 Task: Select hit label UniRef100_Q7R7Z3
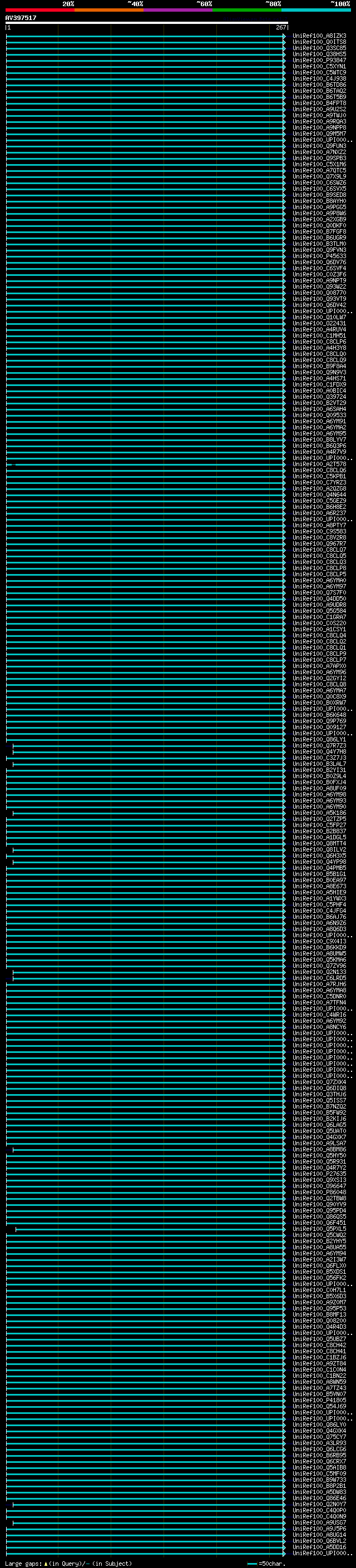319,746
